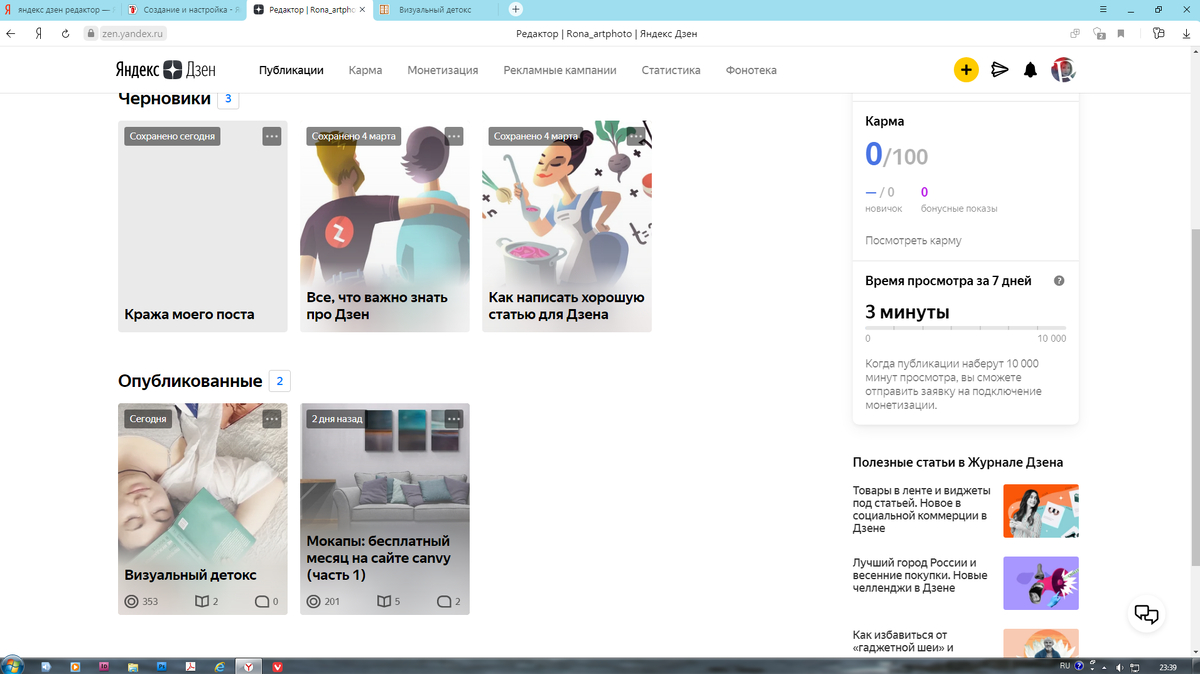
Task: Click Yandex 'Я' home button in browser toolbar
Action: pos(38,33)
